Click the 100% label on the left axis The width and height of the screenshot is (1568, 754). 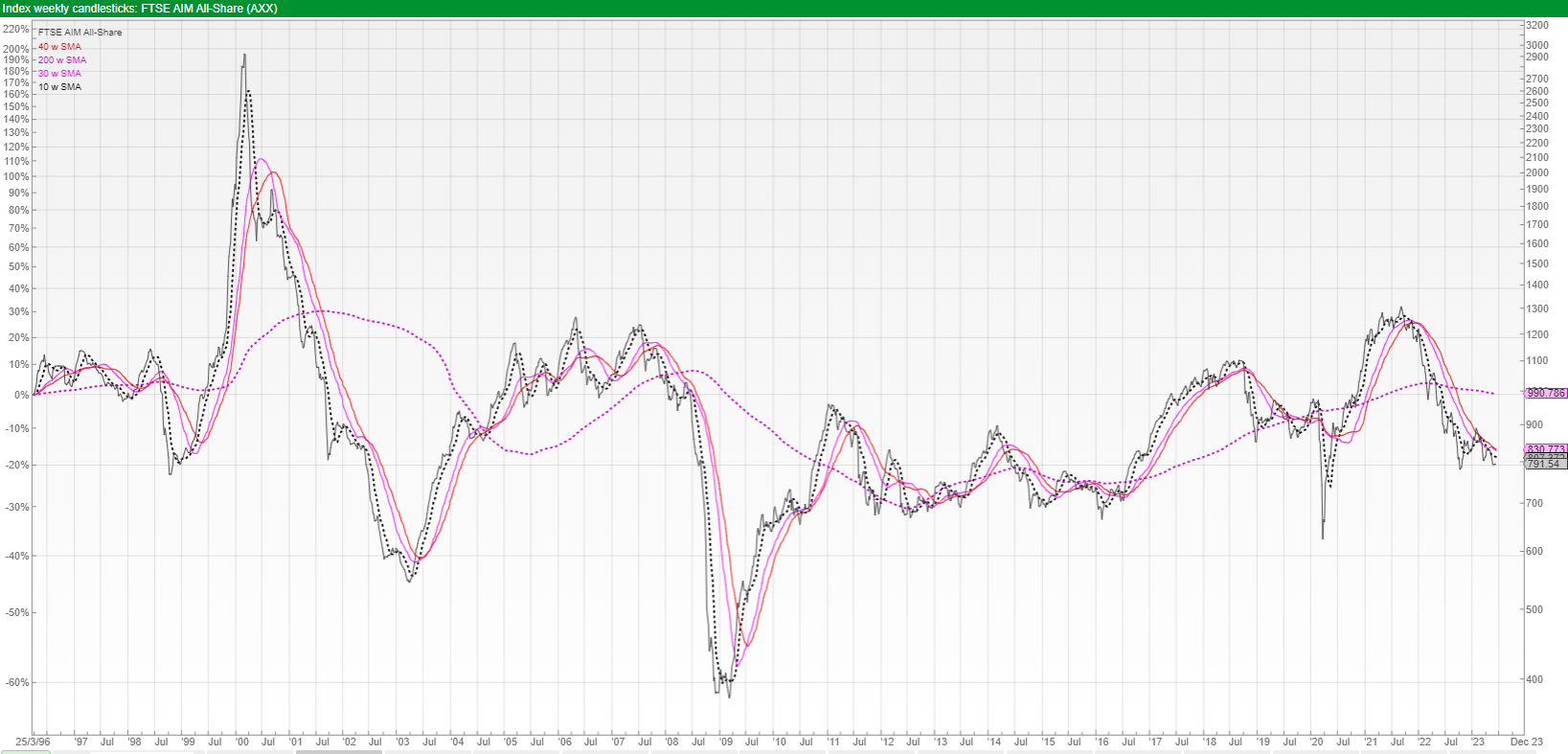pos(16,176)
